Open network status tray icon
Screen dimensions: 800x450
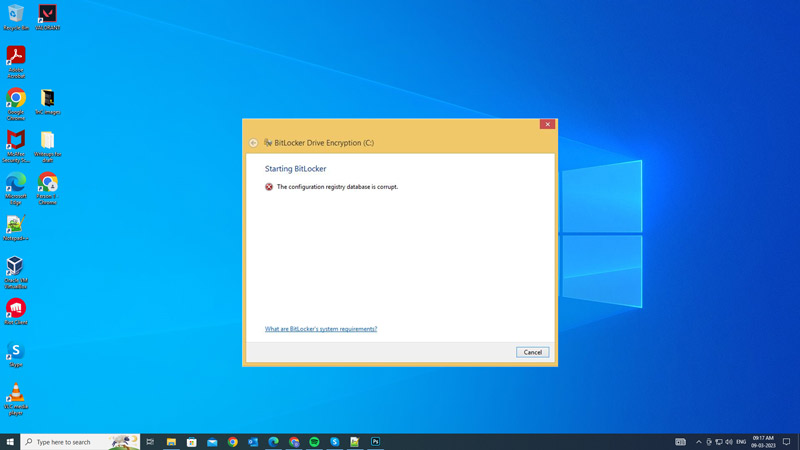(x=719, y=442)
